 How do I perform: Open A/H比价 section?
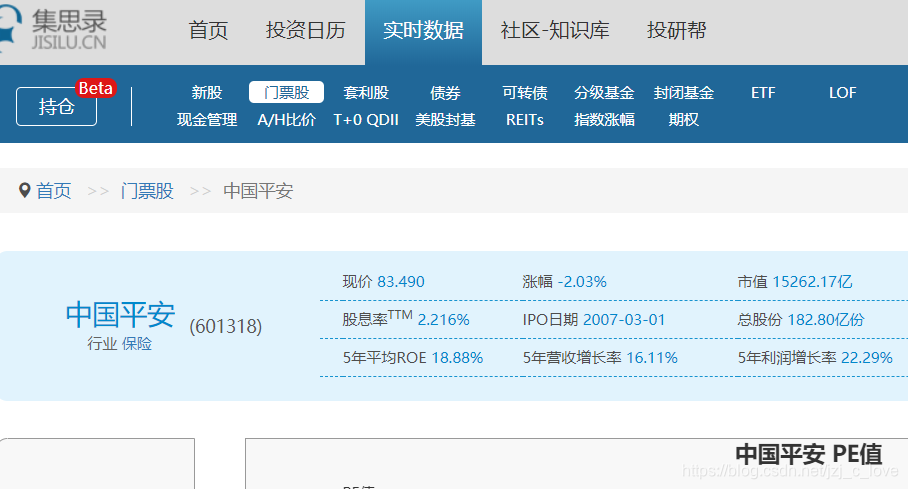(286, 119)
